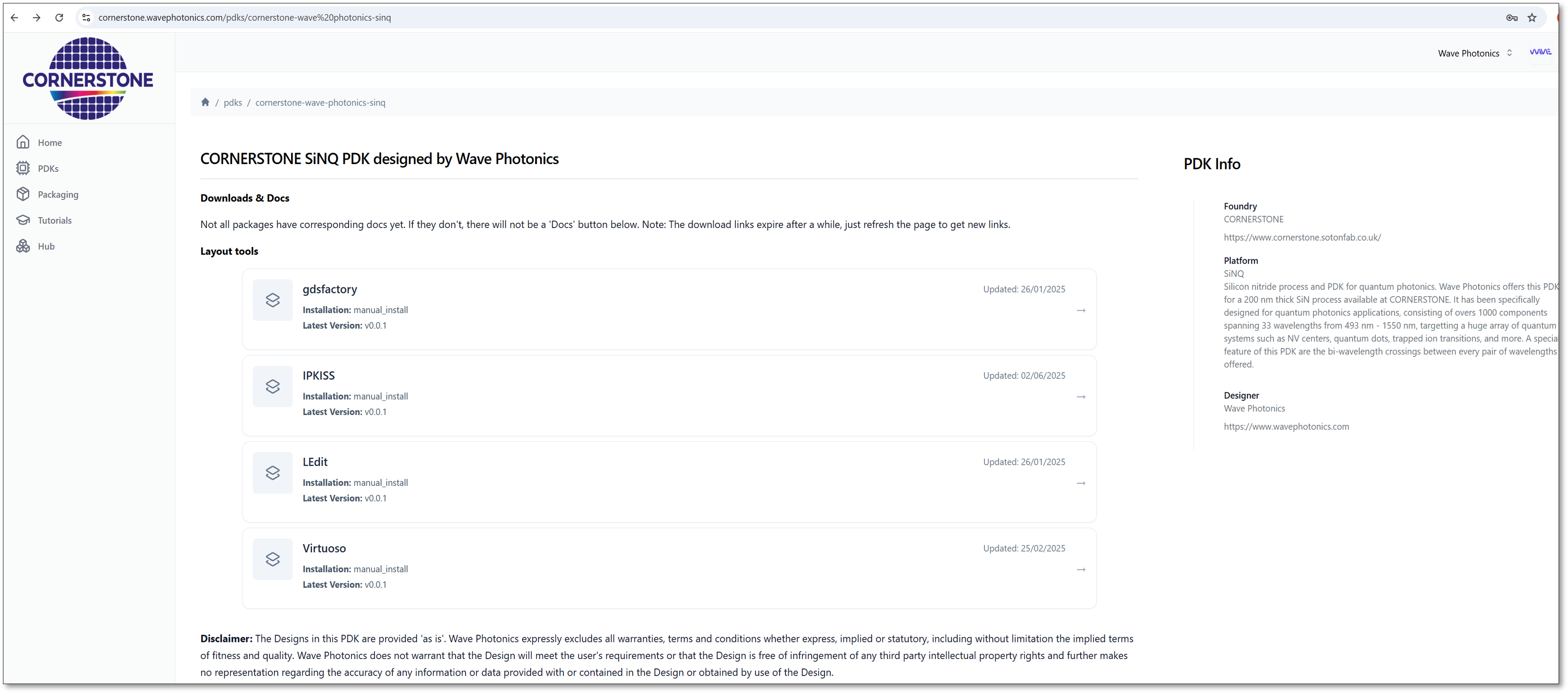The image size is (1568, 693).
Task: Click the 'Disclaimer:' text
Action: pos(227,639)
